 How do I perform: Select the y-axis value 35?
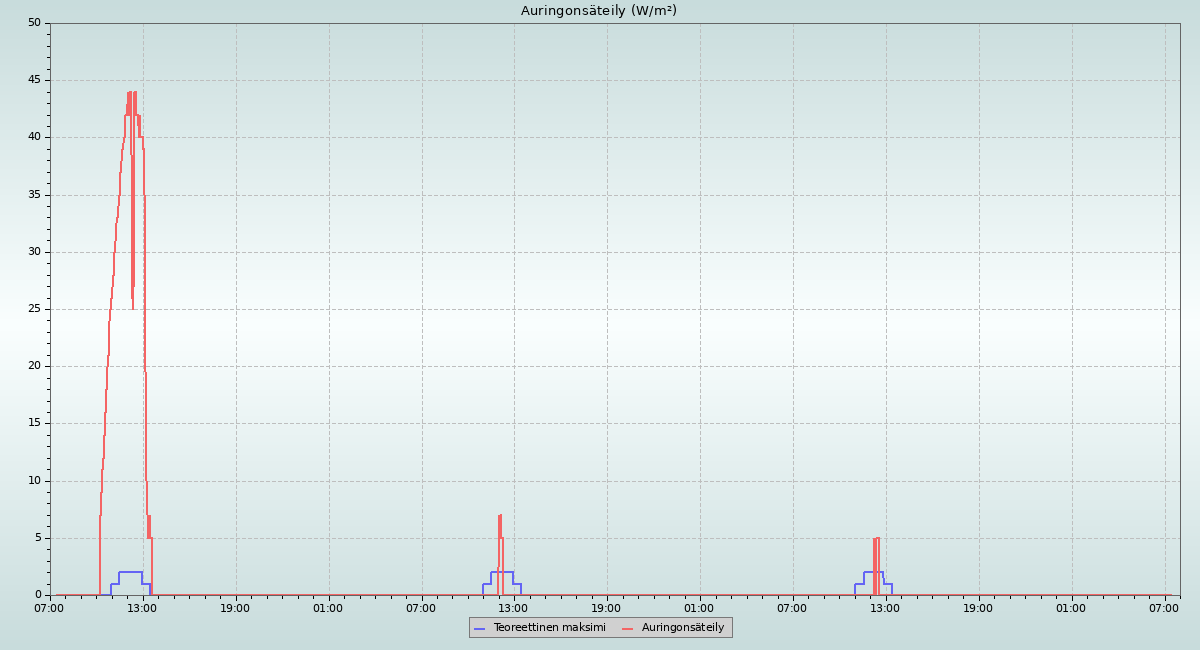(35, 195)
